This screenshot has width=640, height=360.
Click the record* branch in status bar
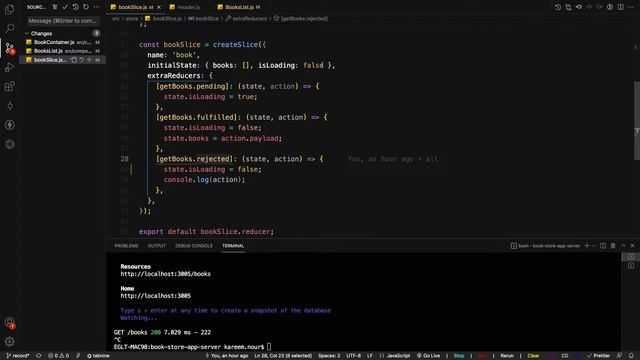point(18,356)
